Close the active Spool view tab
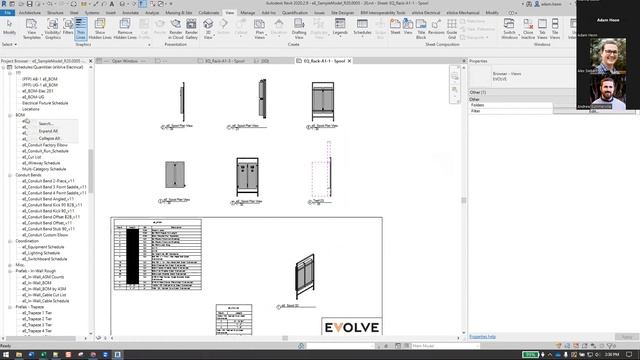 (349, 61)
